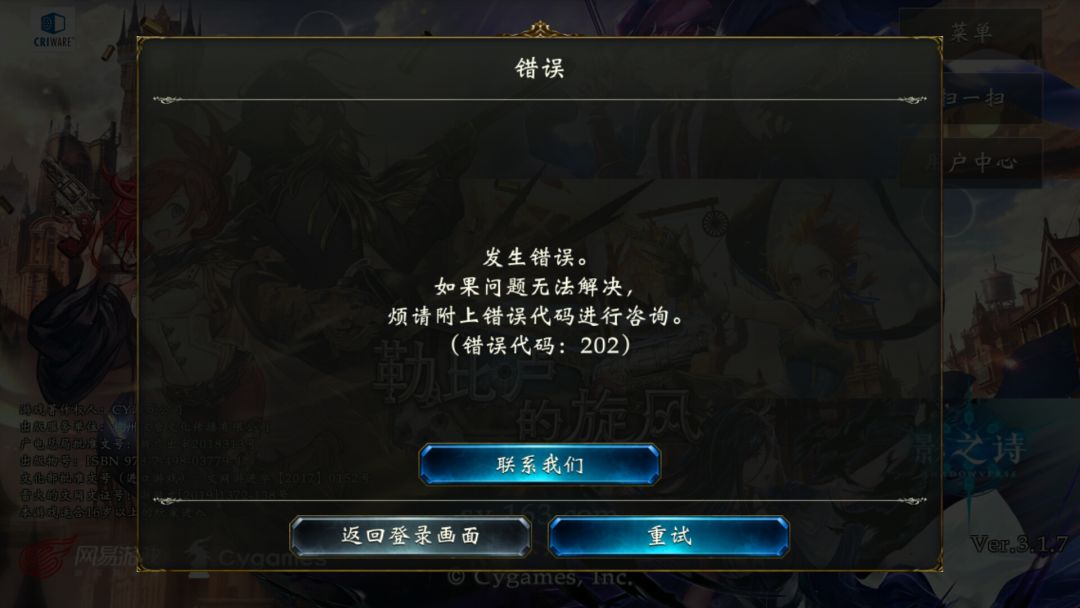Click the CRIWARE logo icon
Screen dimensions: 1080x608
tap(53, 30)
